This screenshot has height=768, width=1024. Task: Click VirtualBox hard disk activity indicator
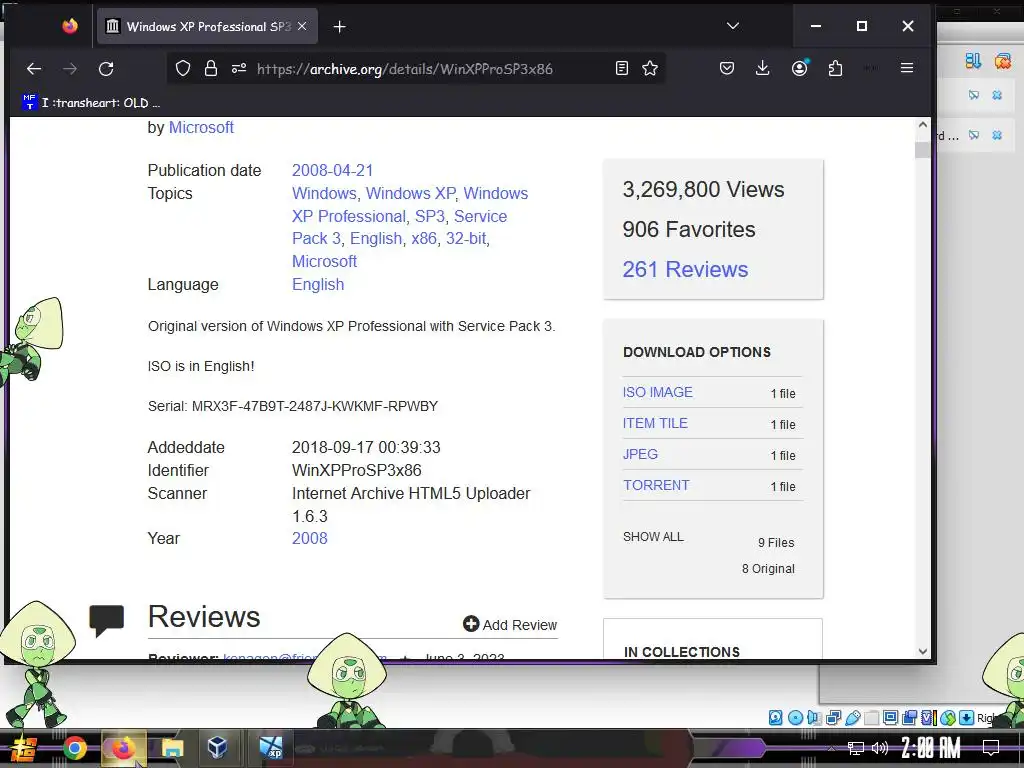[775, 718]
